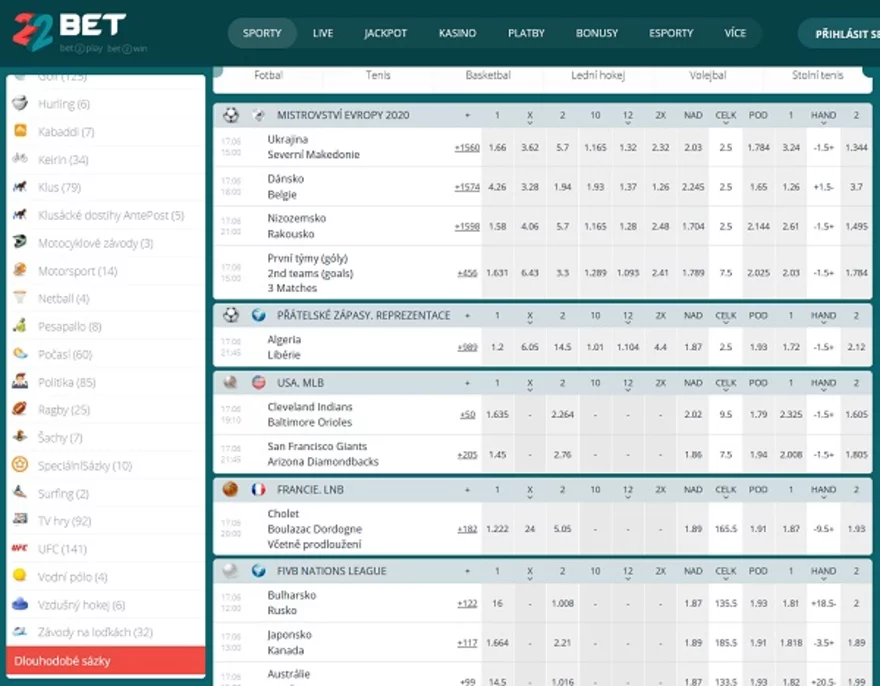
Task: Click the French flag icon beside Francie LNB
Action: [258, 490]
